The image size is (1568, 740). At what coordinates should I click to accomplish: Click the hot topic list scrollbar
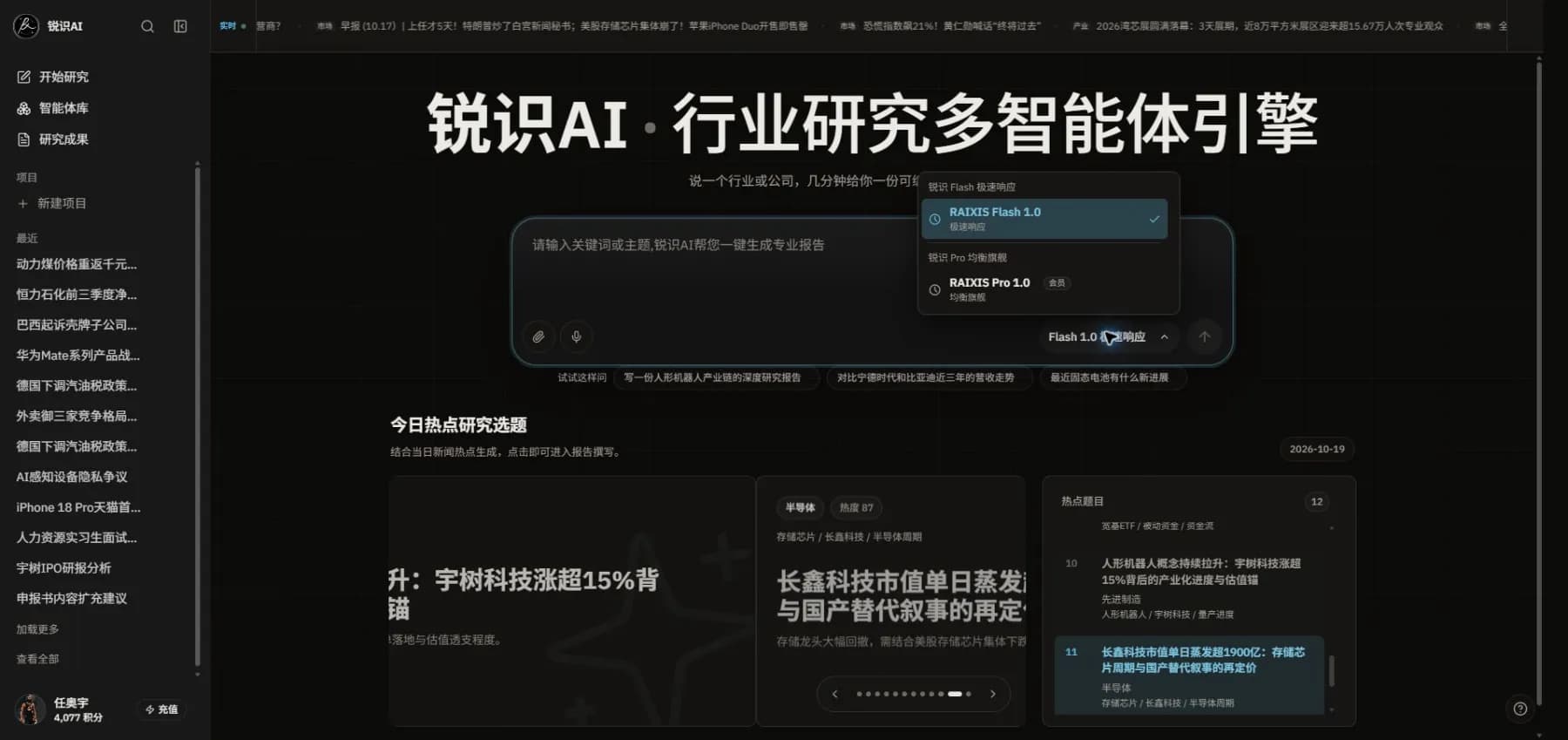point(1331,671)
